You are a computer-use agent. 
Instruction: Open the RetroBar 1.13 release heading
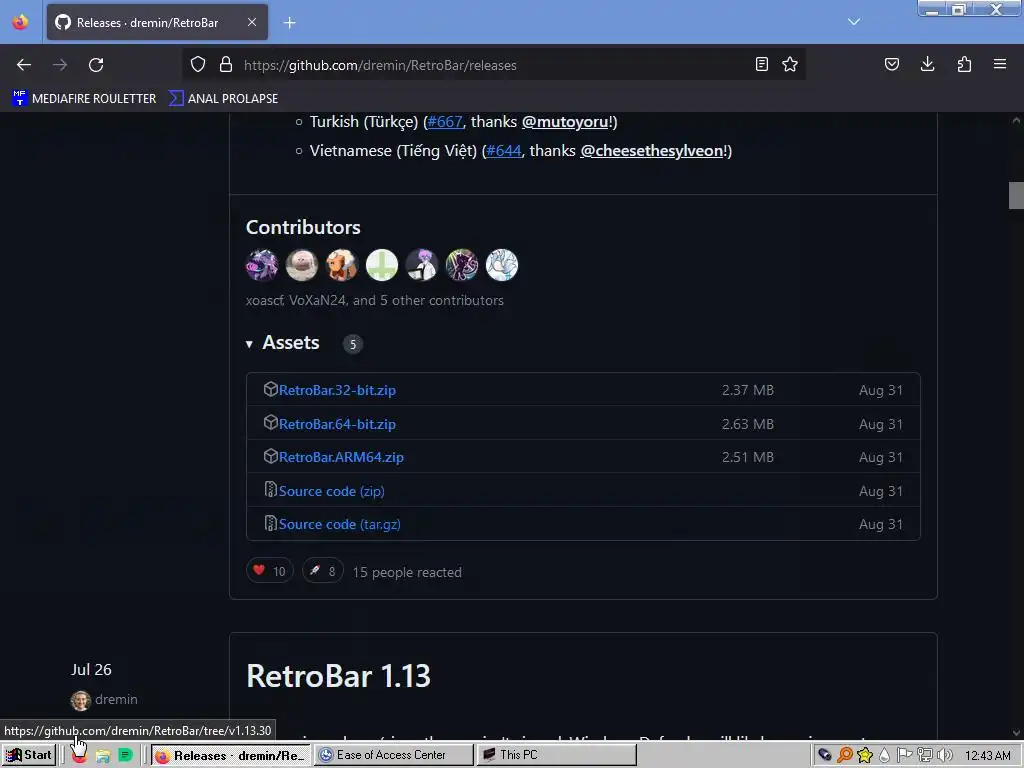coord(338,676)
